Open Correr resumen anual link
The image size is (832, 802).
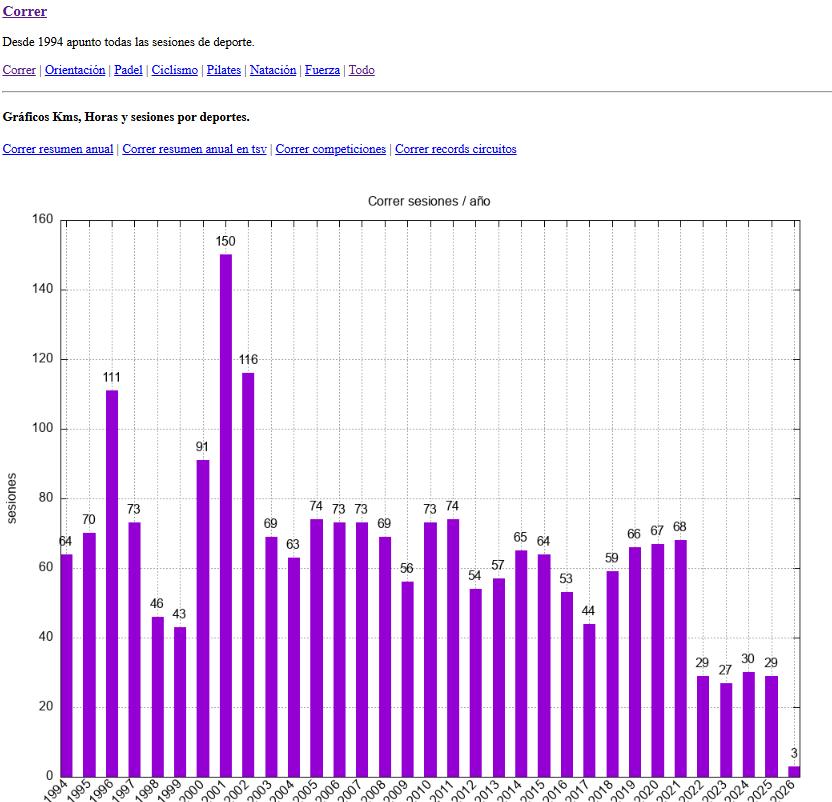click(x=58, y=149)
